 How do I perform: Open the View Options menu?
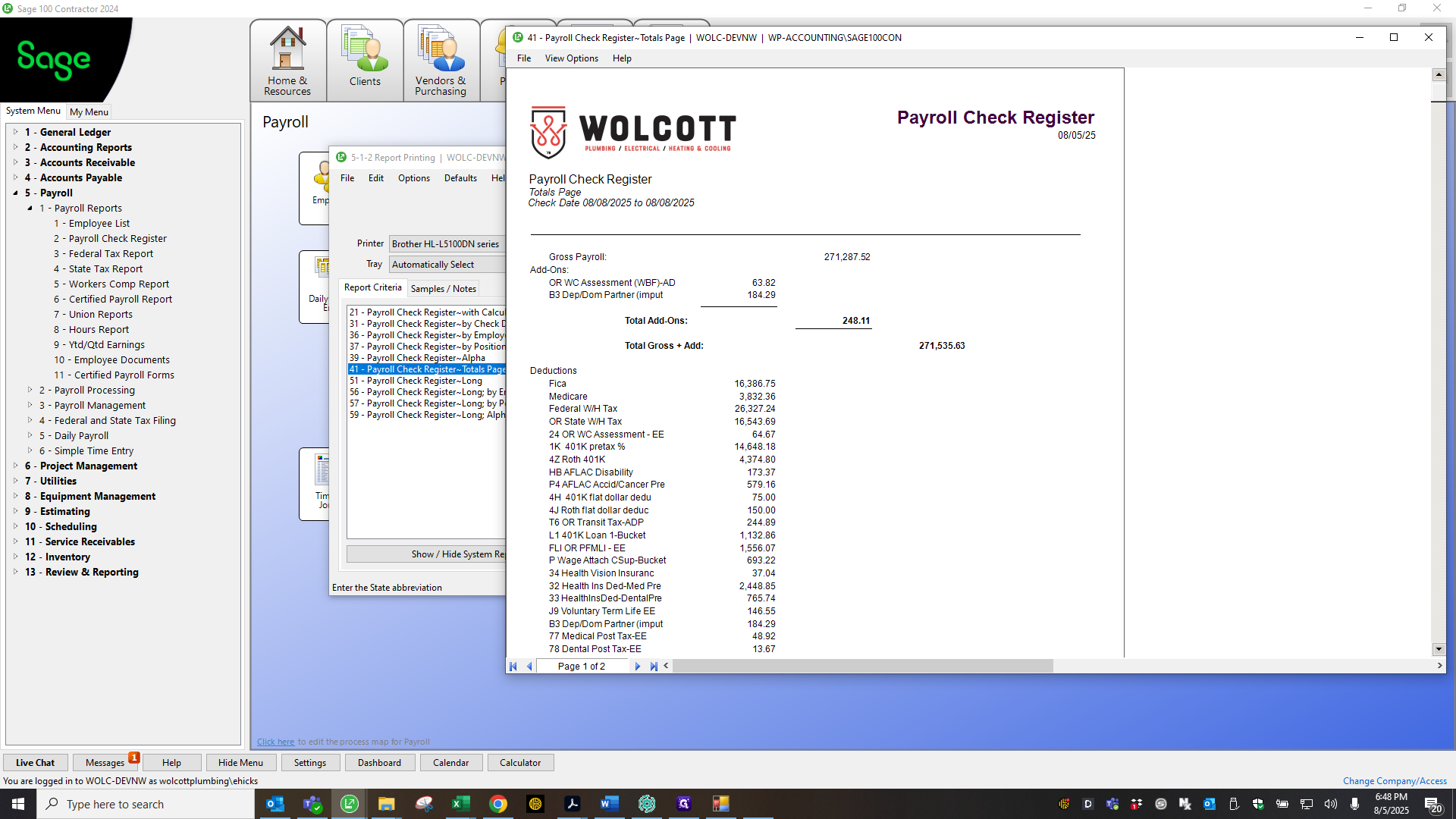click(571, 58)
